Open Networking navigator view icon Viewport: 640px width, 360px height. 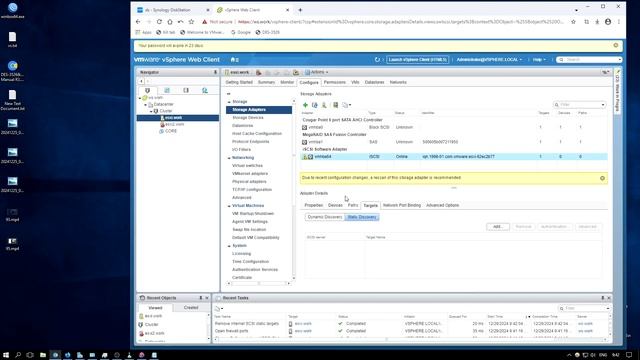pos(205,90)
